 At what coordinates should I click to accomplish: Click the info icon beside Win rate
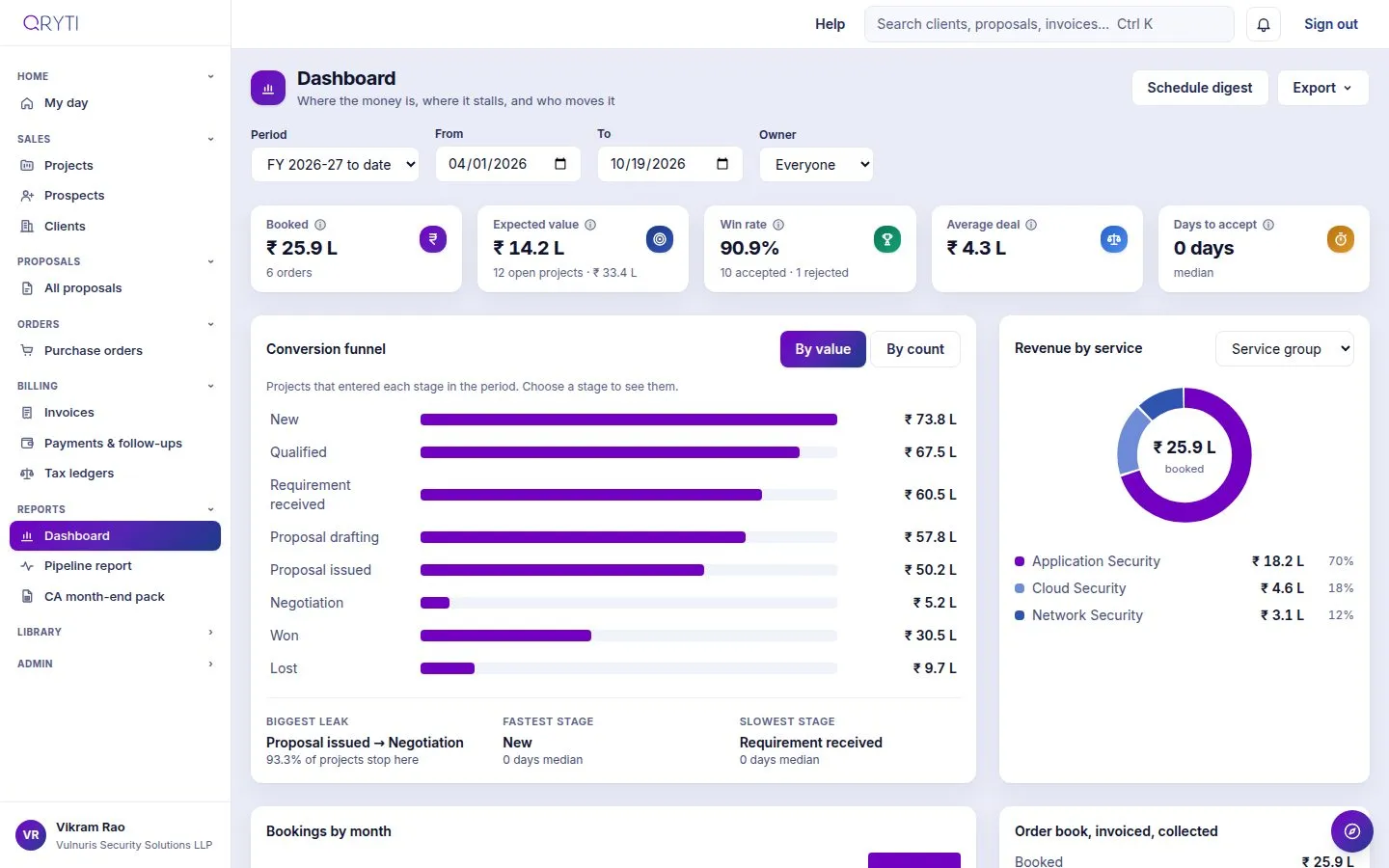778,225
